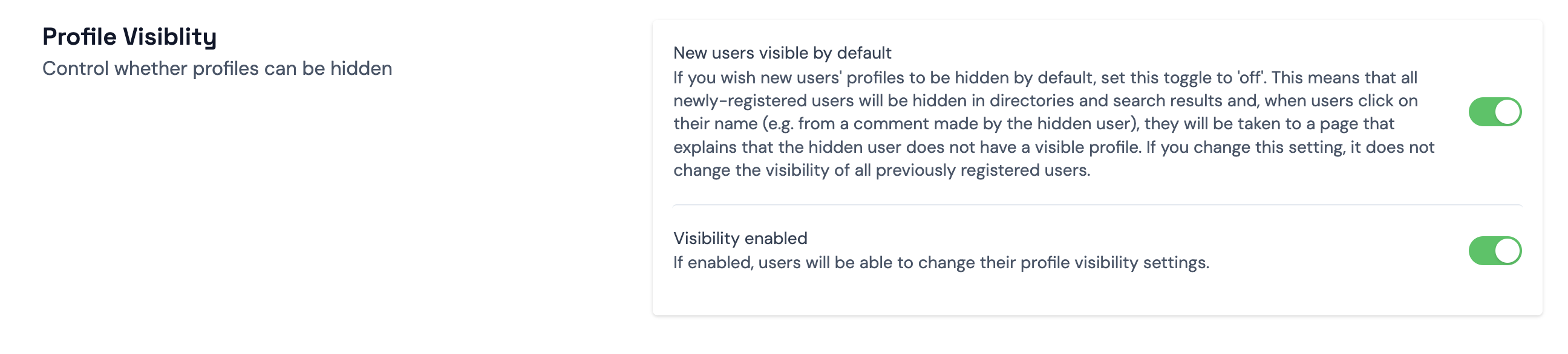Screen dimensions: 1568x354
Task: Click the line starting explains that the hidden user
Action: click(x=1053, y=147)
